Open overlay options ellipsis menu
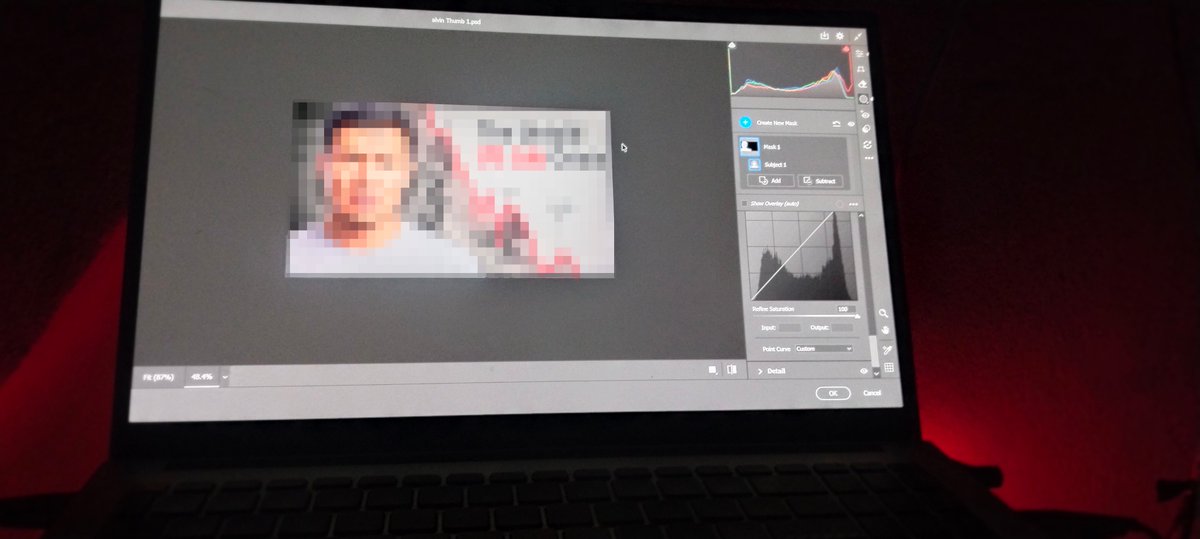This screenshot has width=1200, height=539. click(x=853, y=204)
